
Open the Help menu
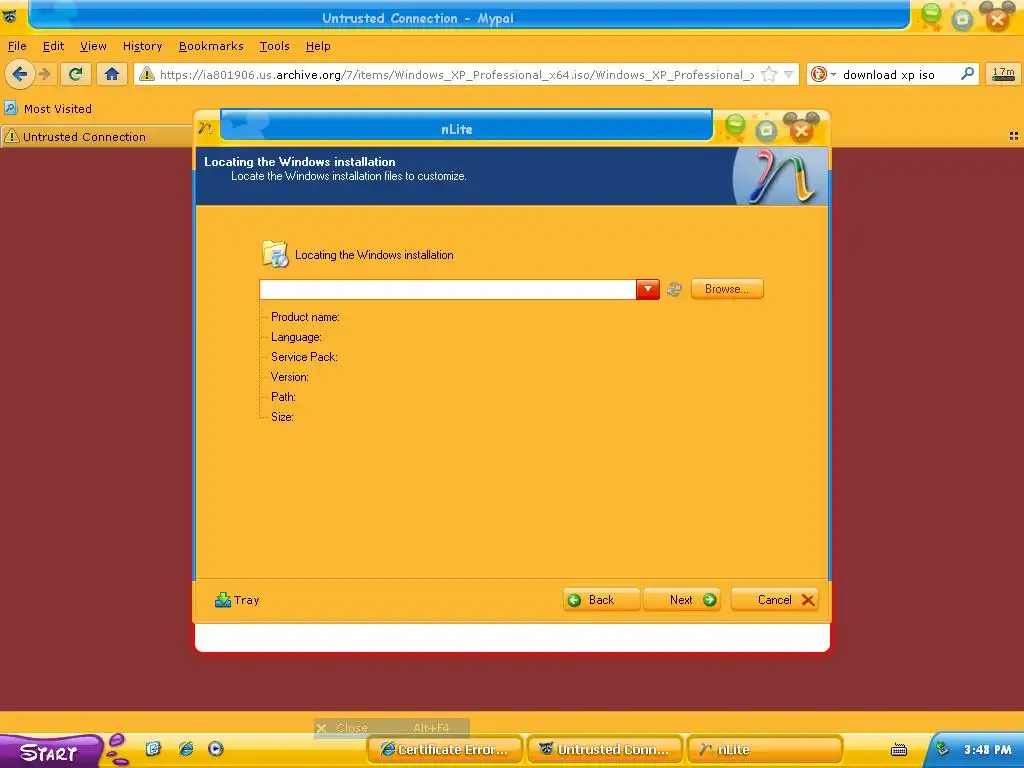pyautogui.click(x=318, y=46)
